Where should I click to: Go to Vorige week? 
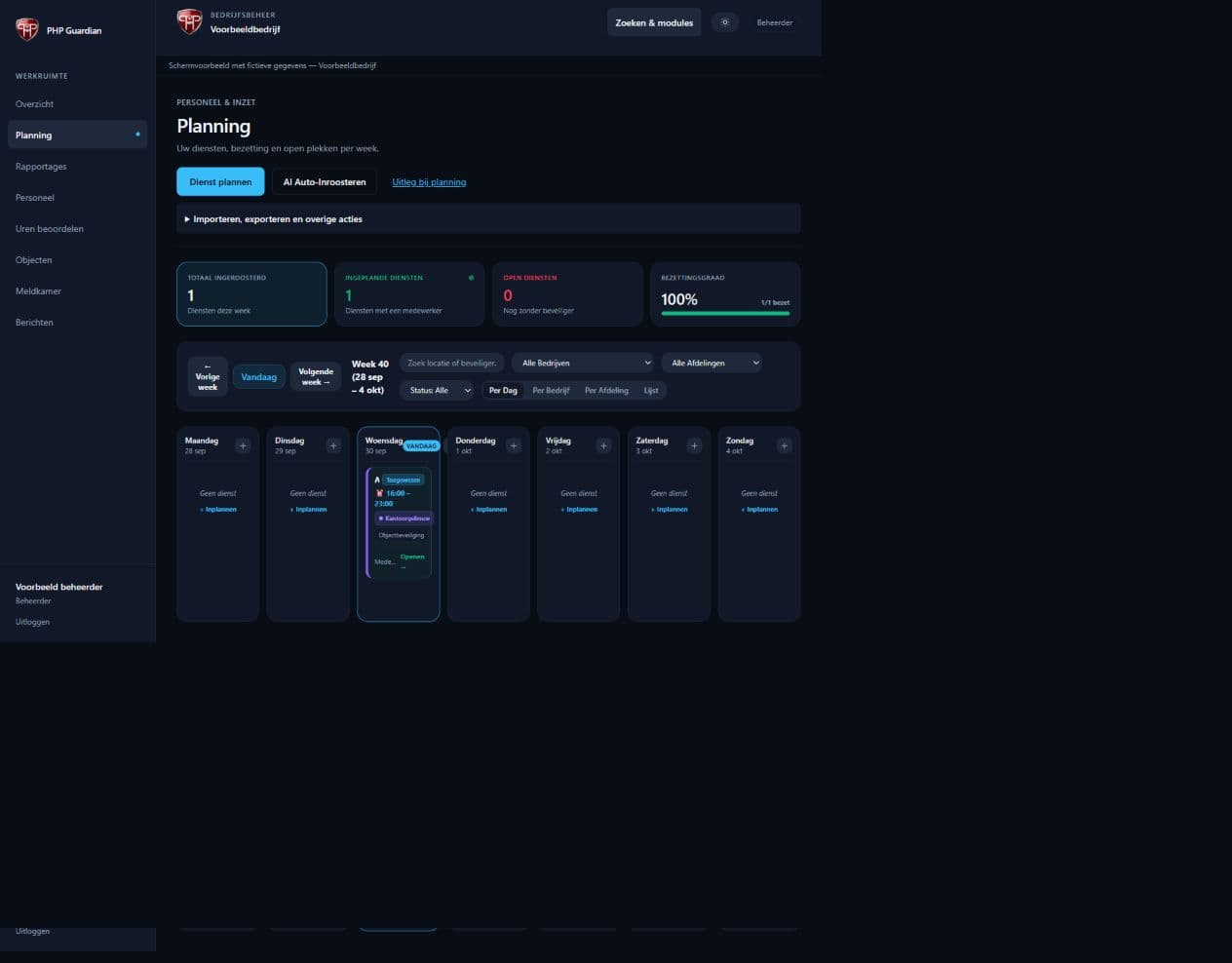(208, 377)
